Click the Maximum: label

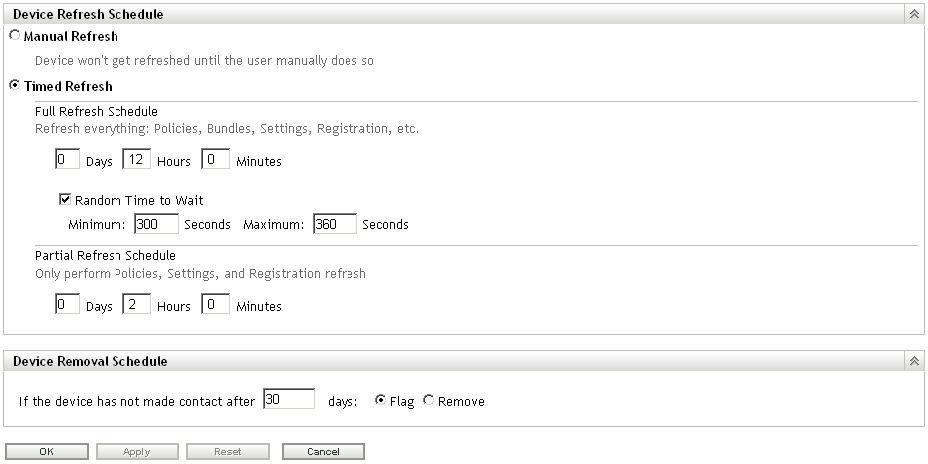273,225
